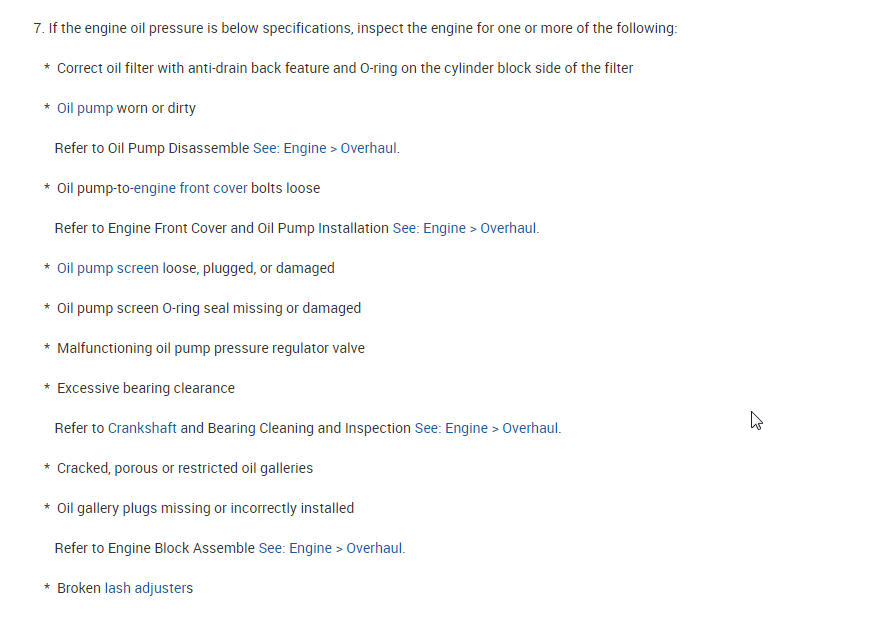
Task: Click the 'Crankshaft' link
Action: 142,428
